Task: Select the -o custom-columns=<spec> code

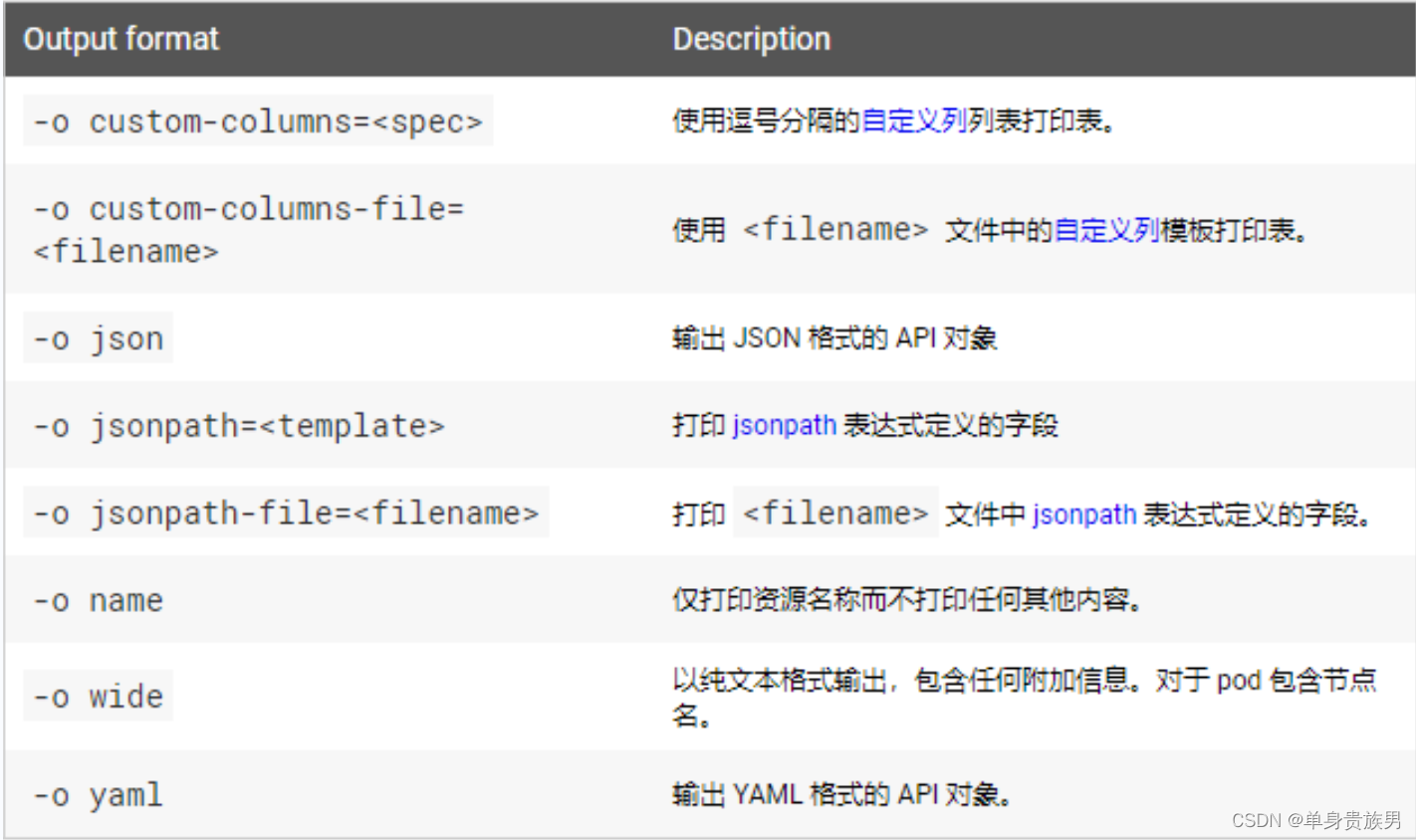Action: tap(258, 121)
